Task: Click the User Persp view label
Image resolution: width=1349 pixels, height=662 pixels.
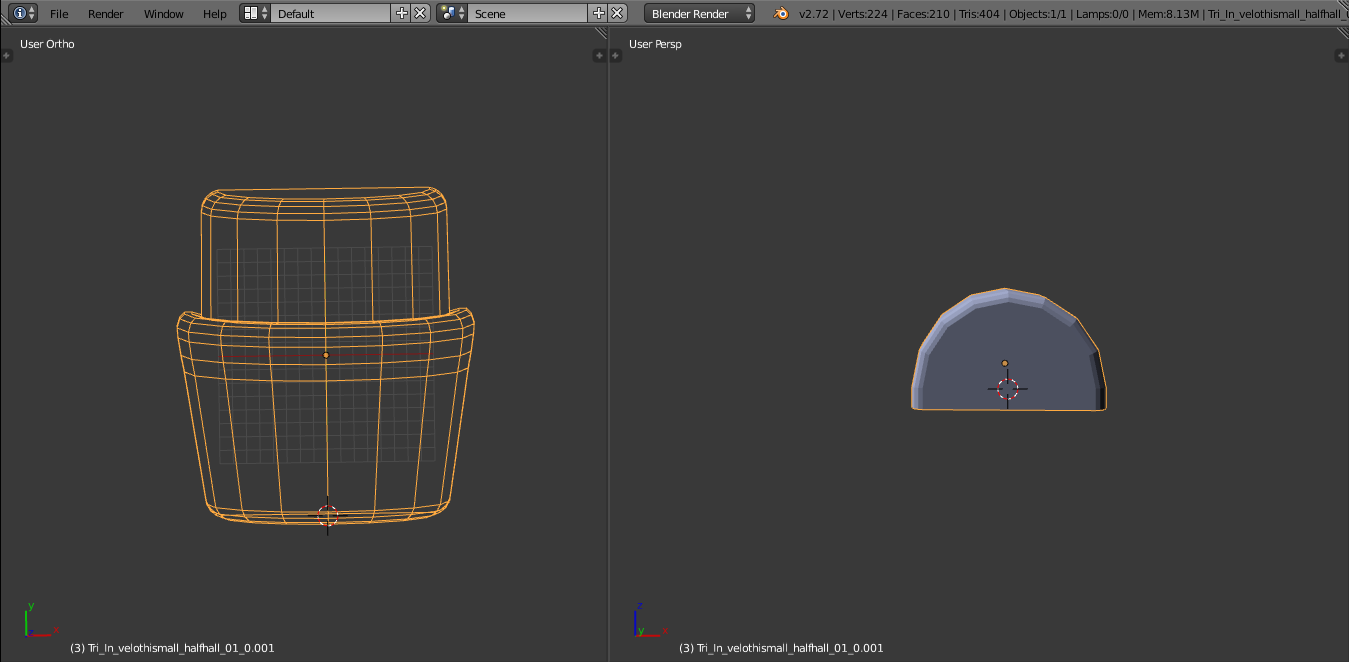Action: [655, 44]
